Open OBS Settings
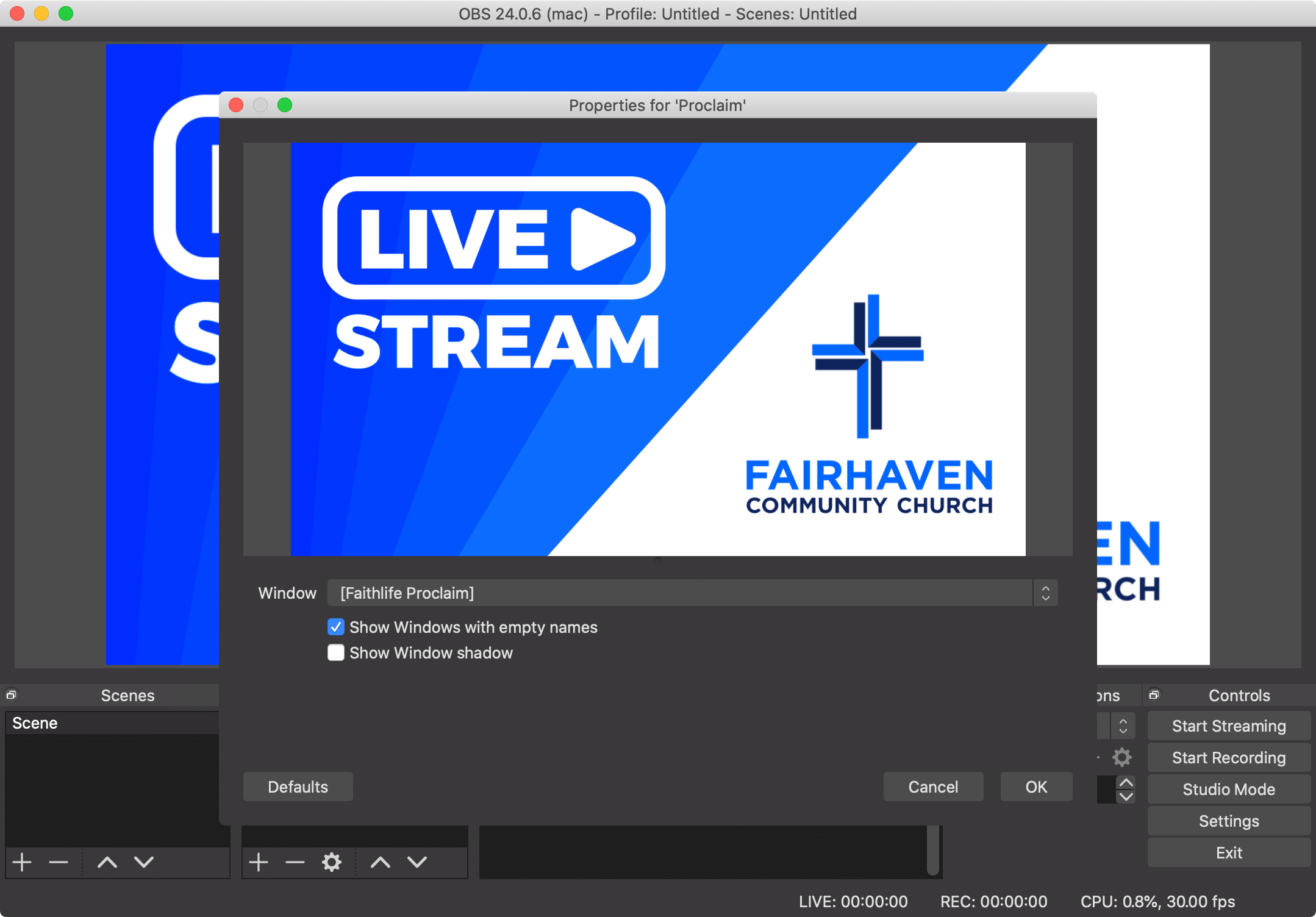1316x917 pixels. tap(1229, 821)
